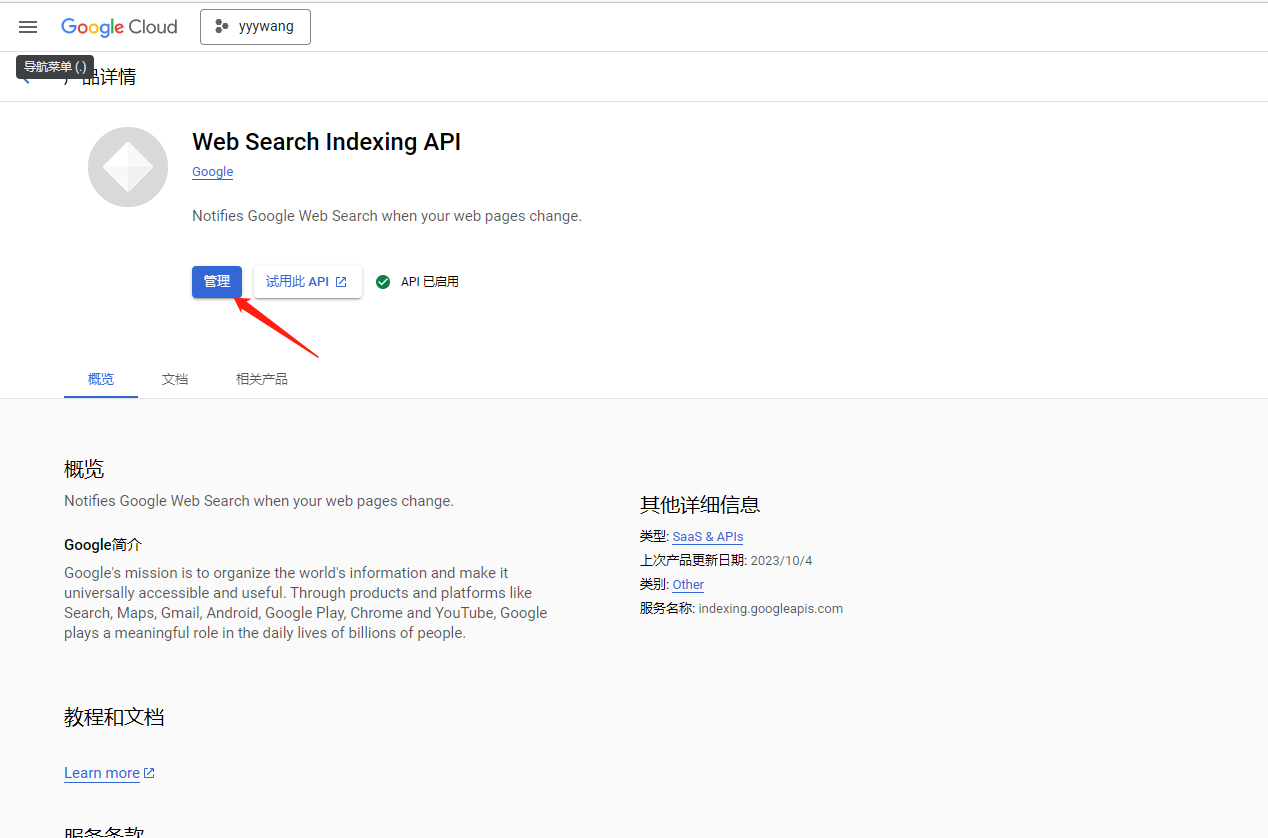This screenshot has width=1268, height=838.
Task: Follow the Google publisher link under title
Action: (212, 172)
